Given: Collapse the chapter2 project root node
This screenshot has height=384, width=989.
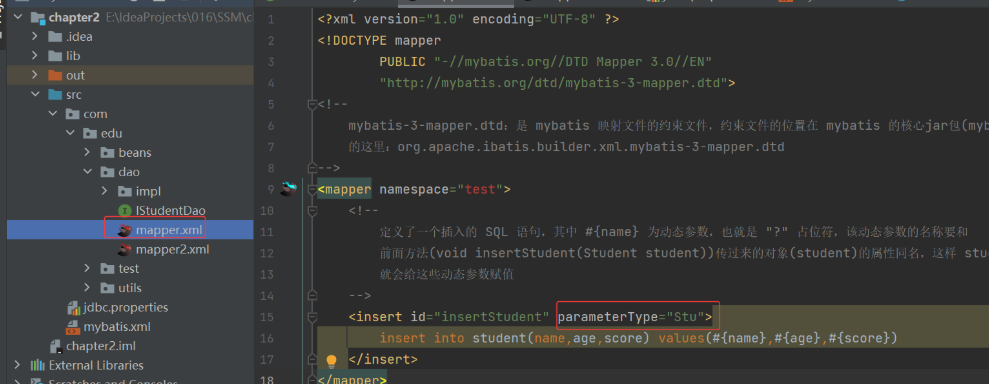Looking at the screenshot, I should [18, 18].
